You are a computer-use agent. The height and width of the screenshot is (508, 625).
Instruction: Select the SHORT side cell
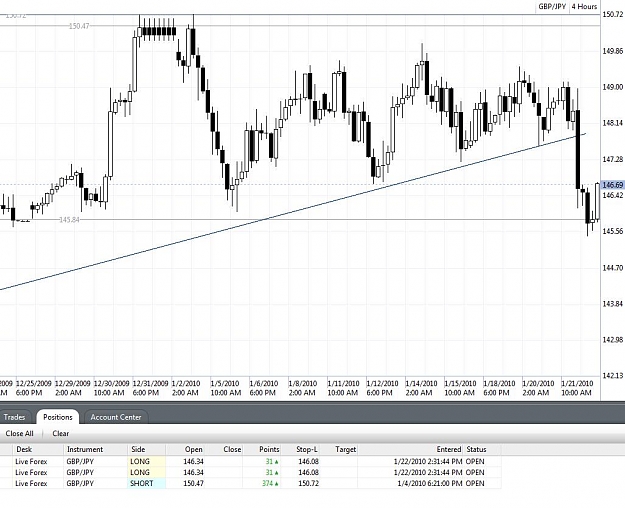tap(147, 483)
